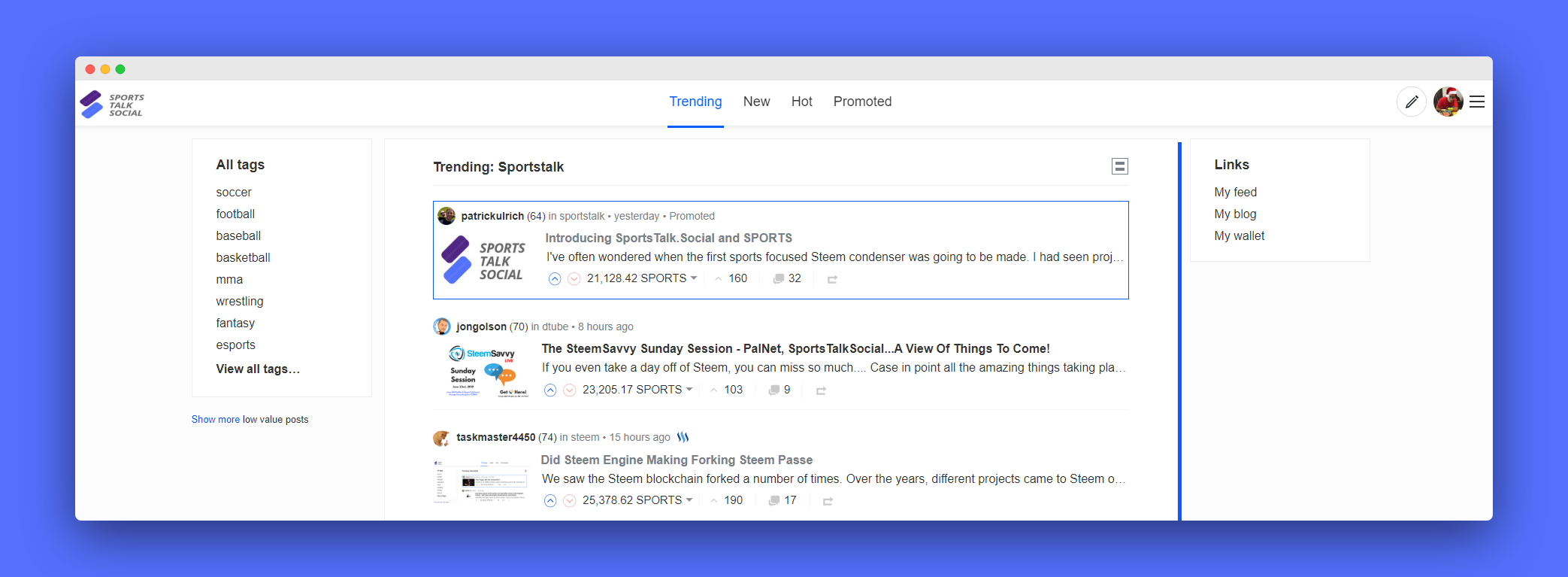Upvote the taskmaster4450 post
The width and height of the screenshot is (1568, 577).
550,500
